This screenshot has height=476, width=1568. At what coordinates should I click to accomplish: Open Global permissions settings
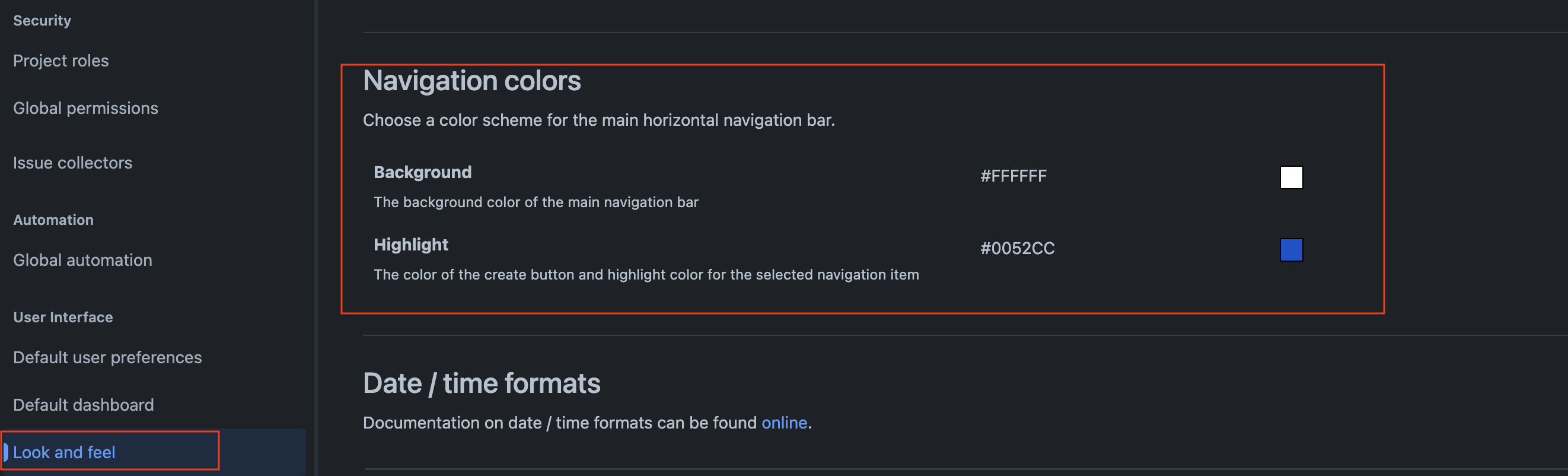coord(85,108)
